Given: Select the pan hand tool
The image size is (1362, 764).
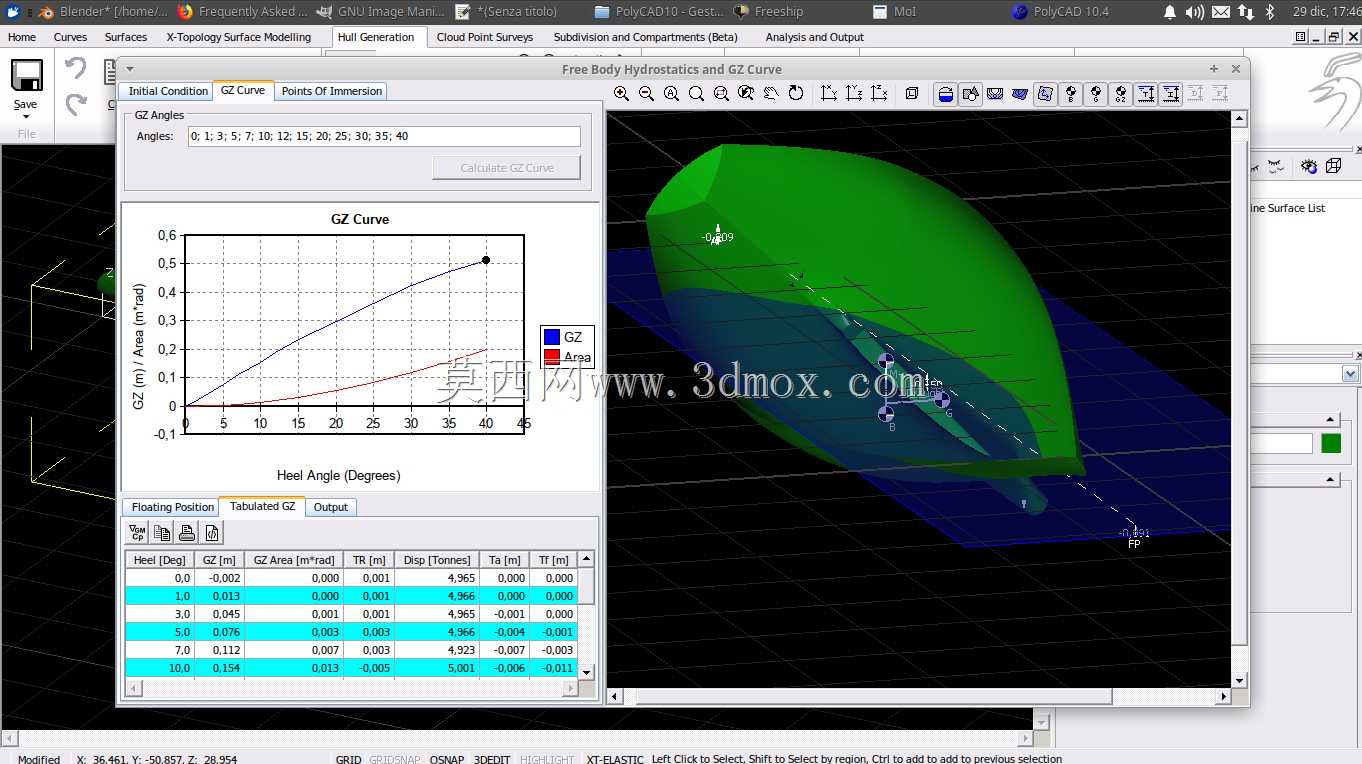Looking at the screenshot, I should (771, 93).
